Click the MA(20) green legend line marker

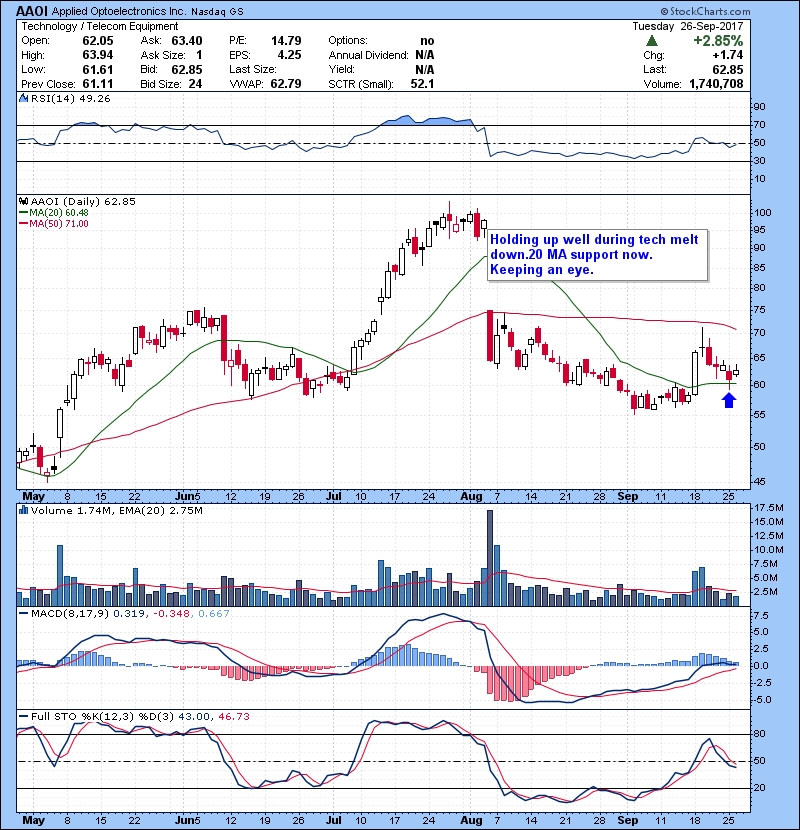pyautogui.click(x=24, y=213)
